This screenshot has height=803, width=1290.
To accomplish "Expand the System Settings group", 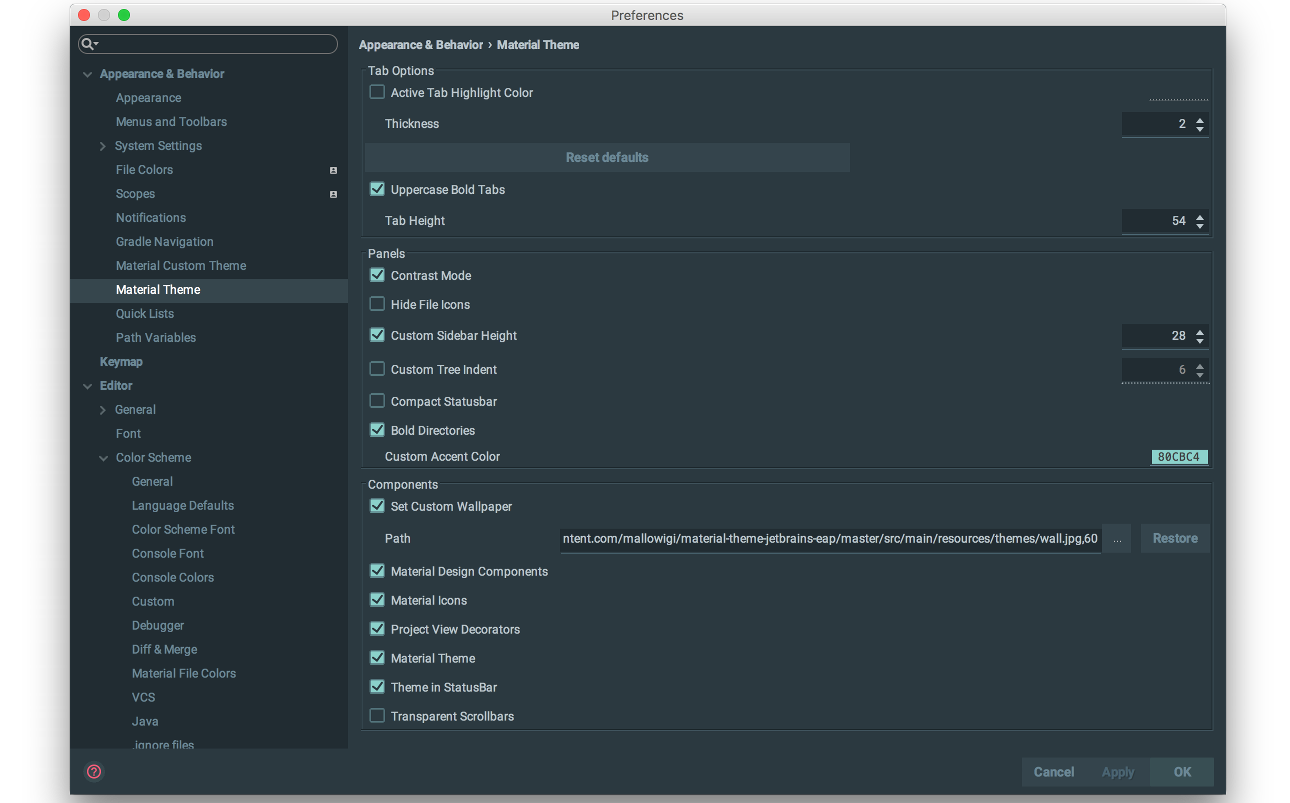I will pyautogui.click(x=102, y=145).
